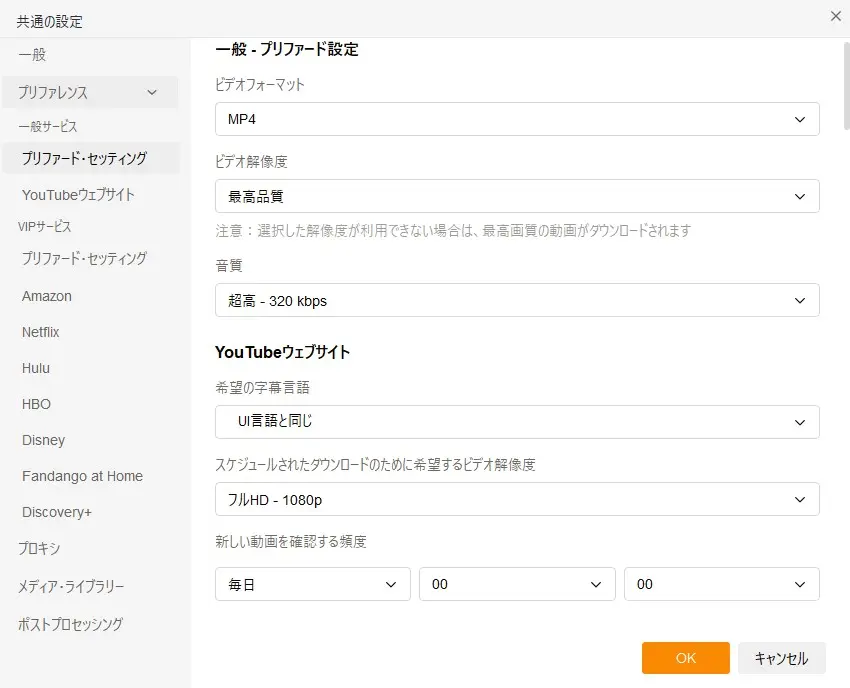Click the 注意 note about resolution
850x688 pixels.
(453, 231)
